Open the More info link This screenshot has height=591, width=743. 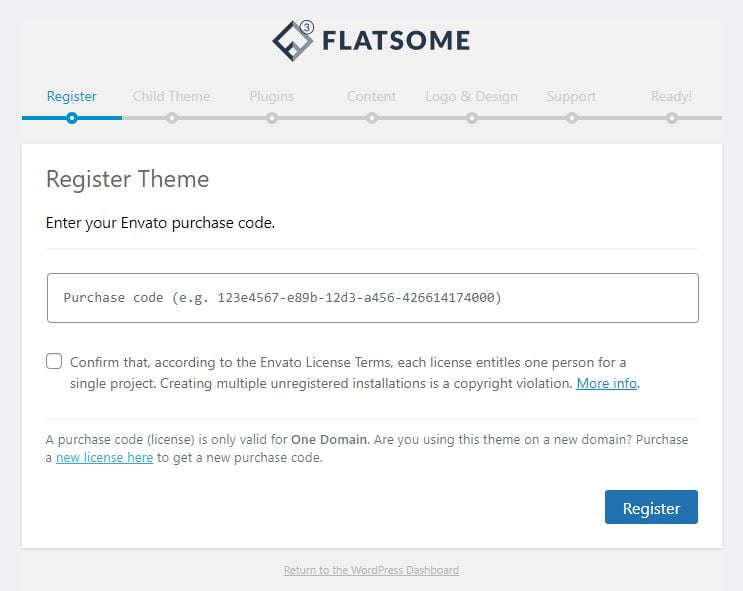(x=607, y=383)
